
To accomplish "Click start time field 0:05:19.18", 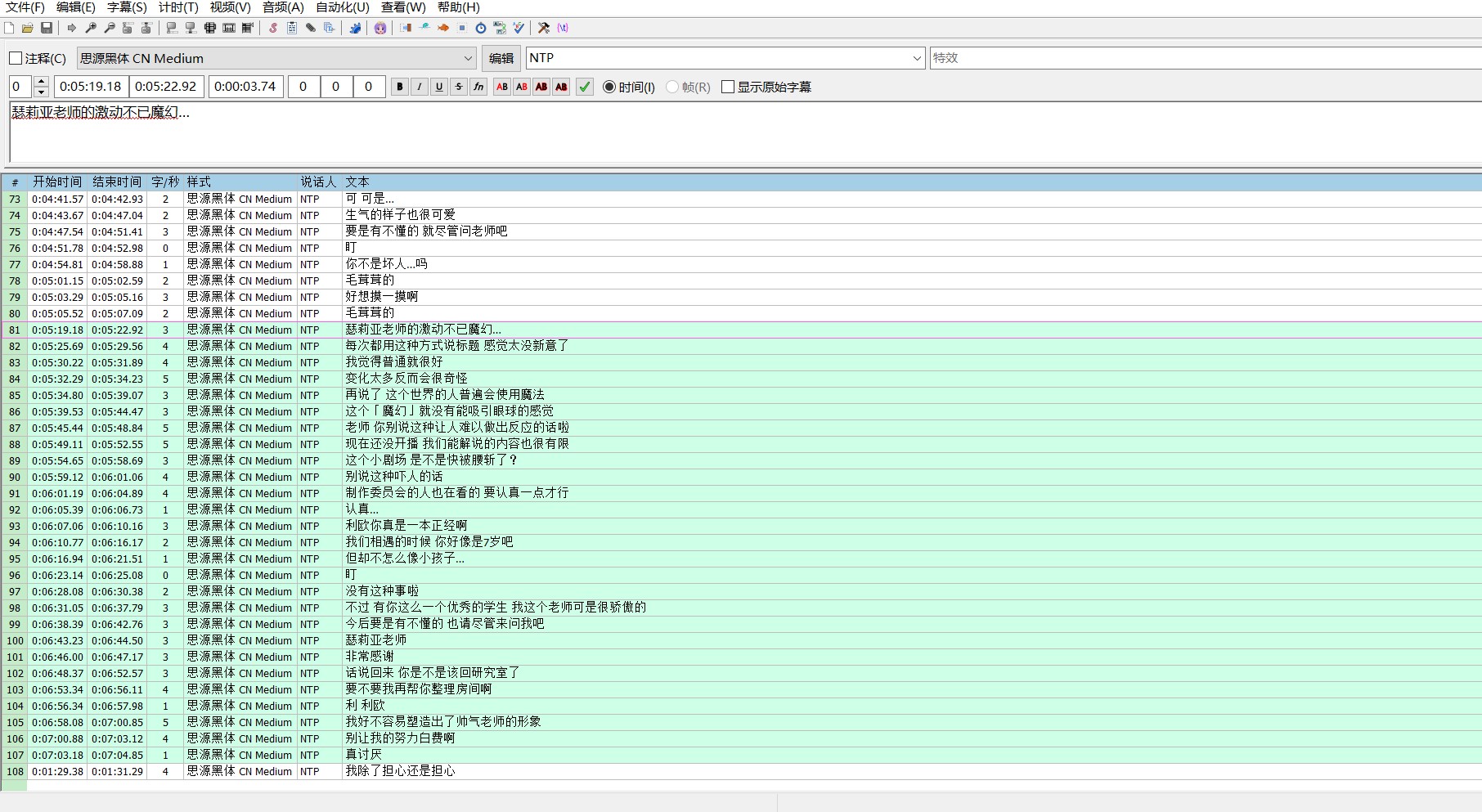I will tap(90, 87).
